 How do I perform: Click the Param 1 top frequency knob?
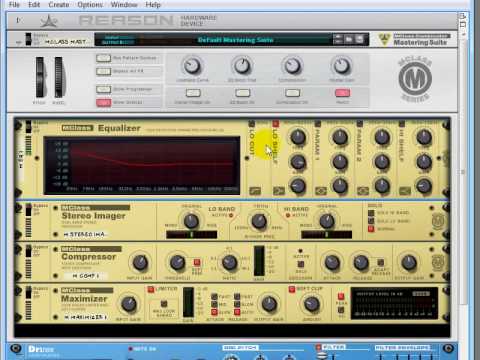(340, 137)
